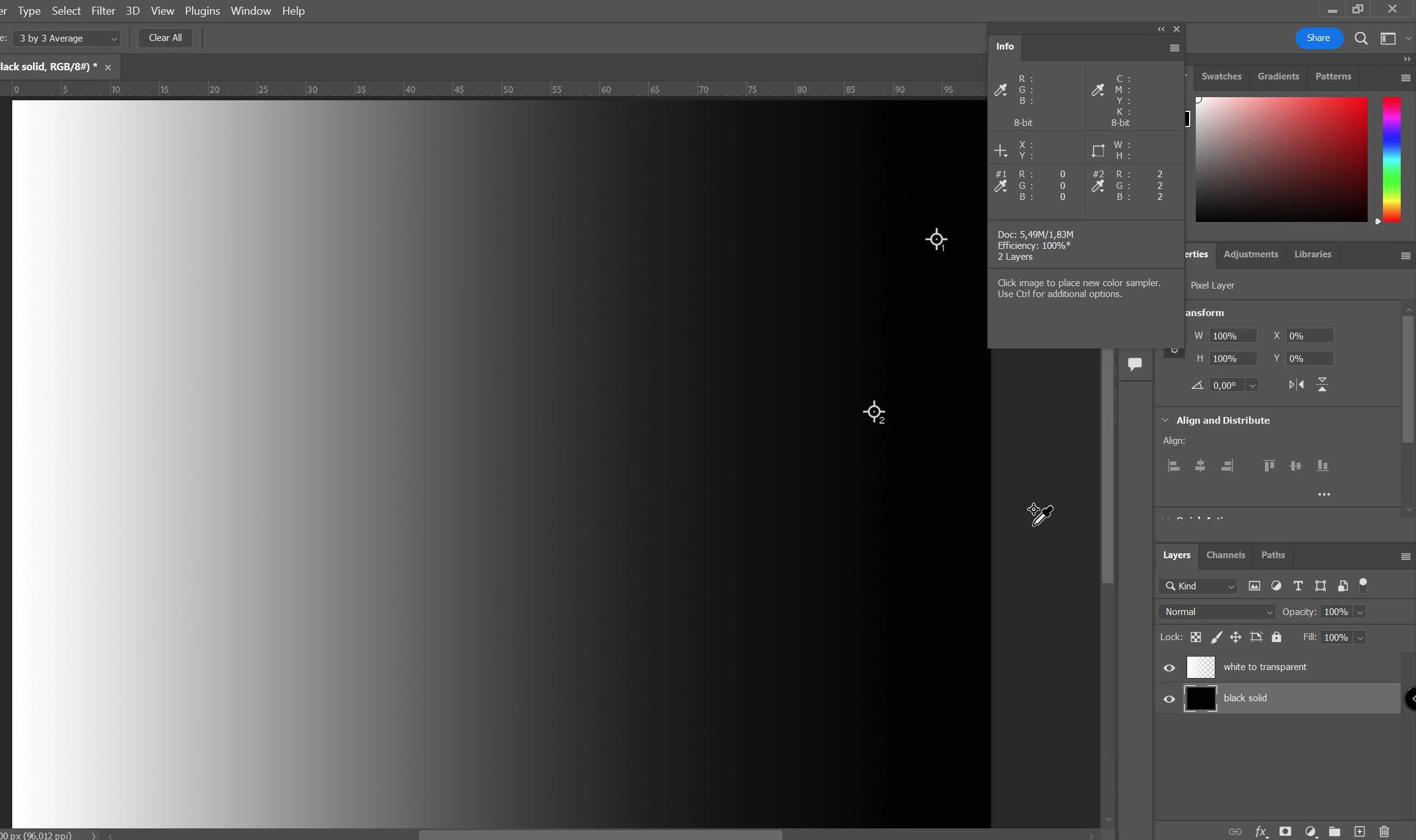
Task: Switch to the Channels tab
Action: tap(1225, 555)
